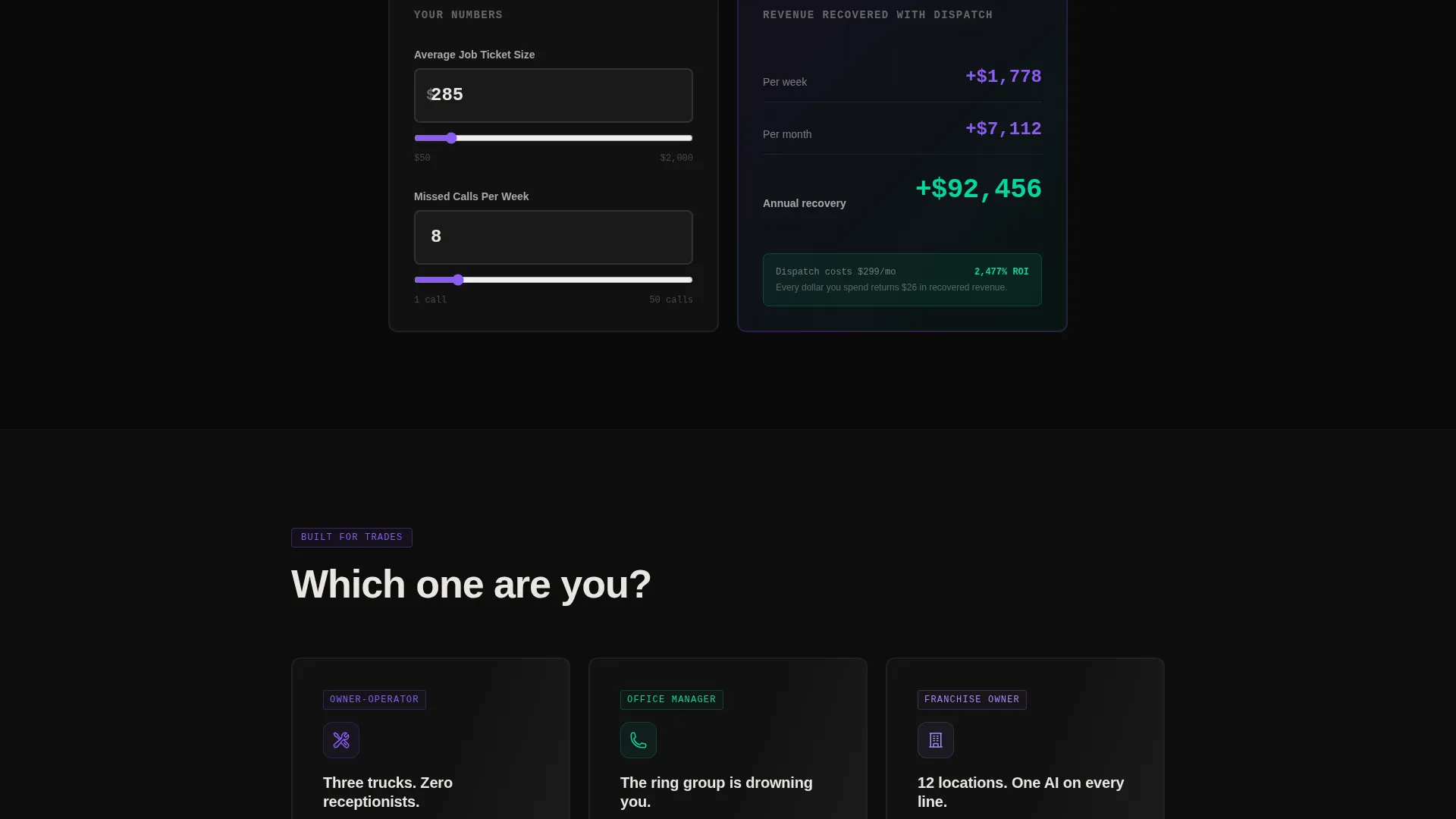Click the 'Three trucks. Zero receptionists.' heading
Viewport: 1456px width, 819px height.
point(388,792)
